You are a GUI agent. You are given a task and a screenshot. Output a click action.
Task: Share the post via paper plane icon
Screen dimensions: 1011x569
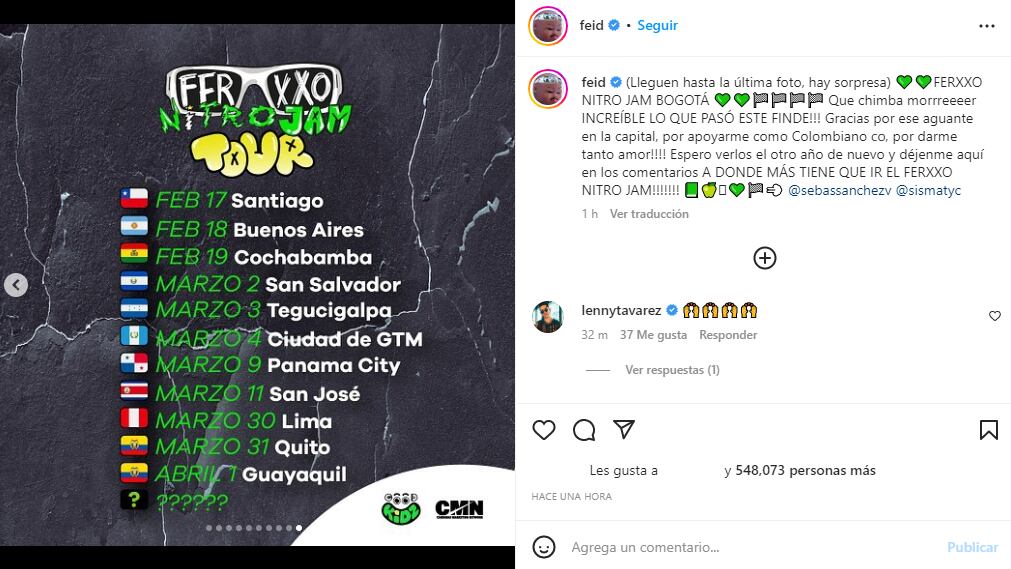(623, 429)
